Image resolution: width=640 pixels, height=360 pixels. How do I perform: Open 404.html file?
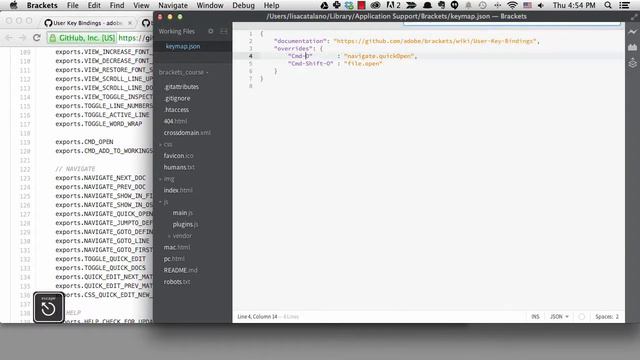(175, 121)
